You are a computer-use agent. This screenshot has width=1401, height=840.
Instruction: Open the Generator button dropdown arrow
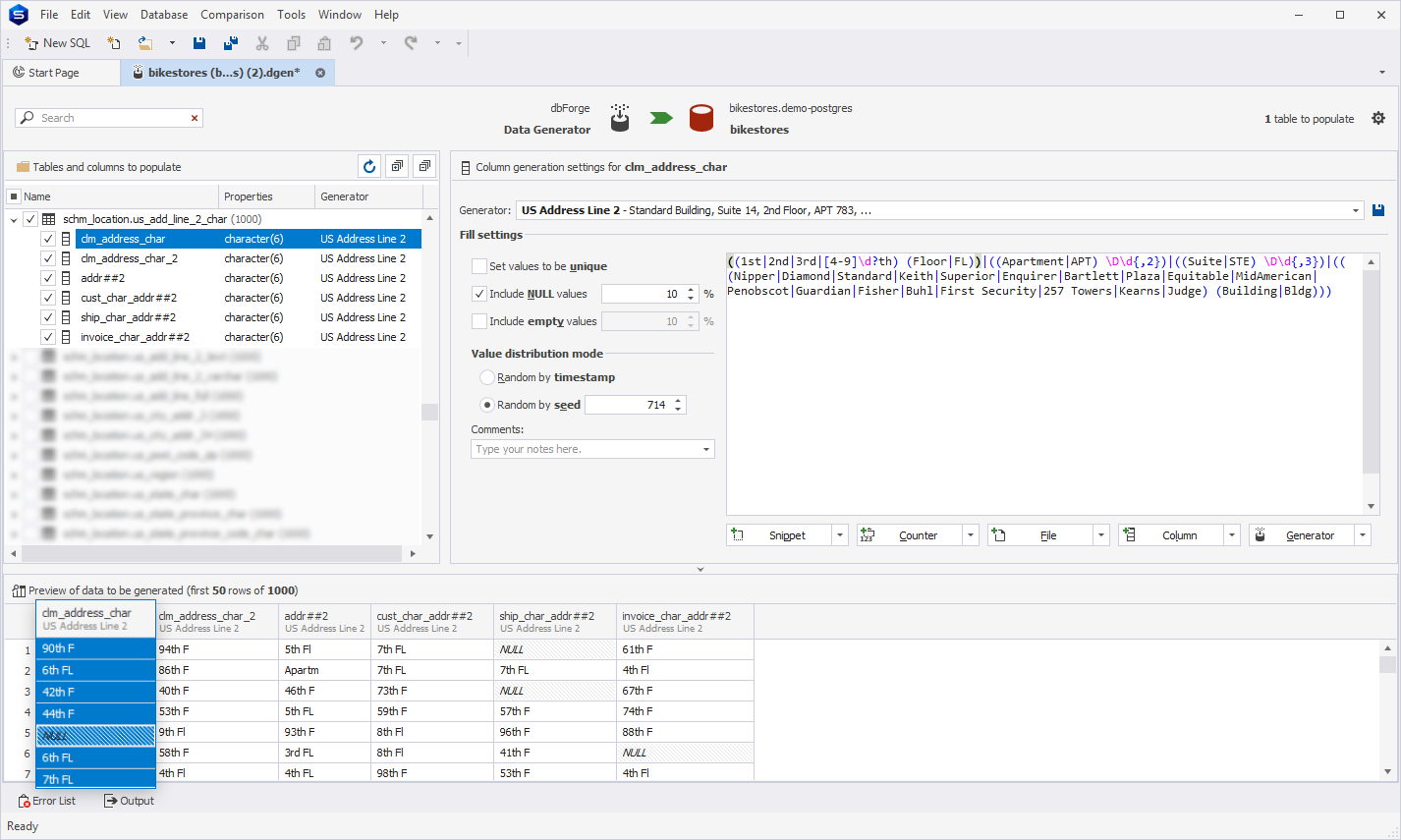(x=1363, y=535)
